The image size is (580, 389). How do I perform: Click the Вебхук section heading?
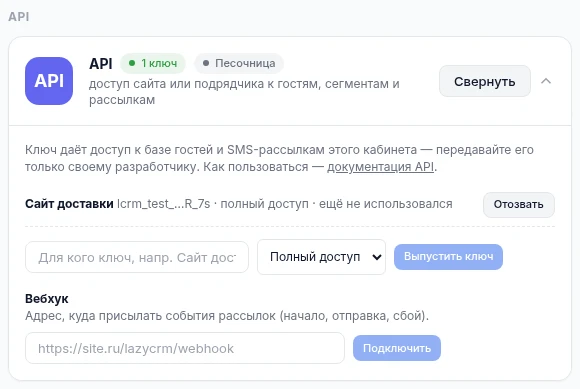(47, 298)
